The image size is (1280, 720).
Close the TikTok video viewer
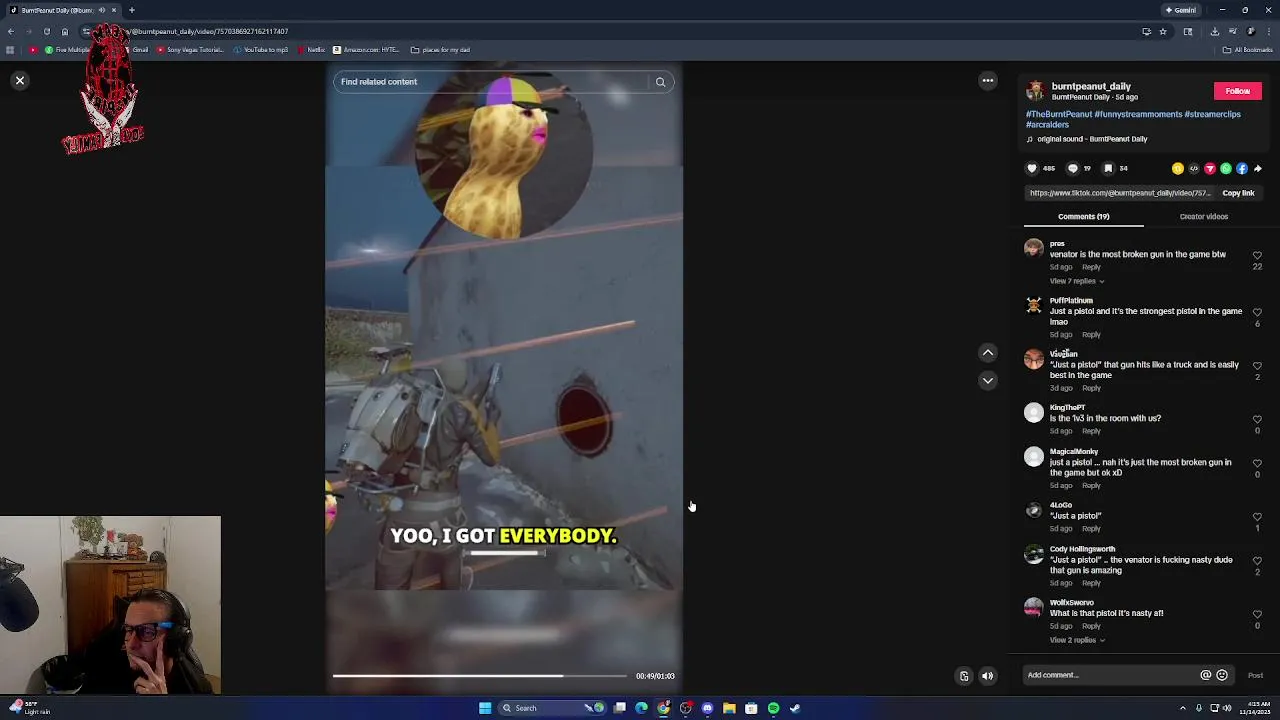[x=19, y=80]
